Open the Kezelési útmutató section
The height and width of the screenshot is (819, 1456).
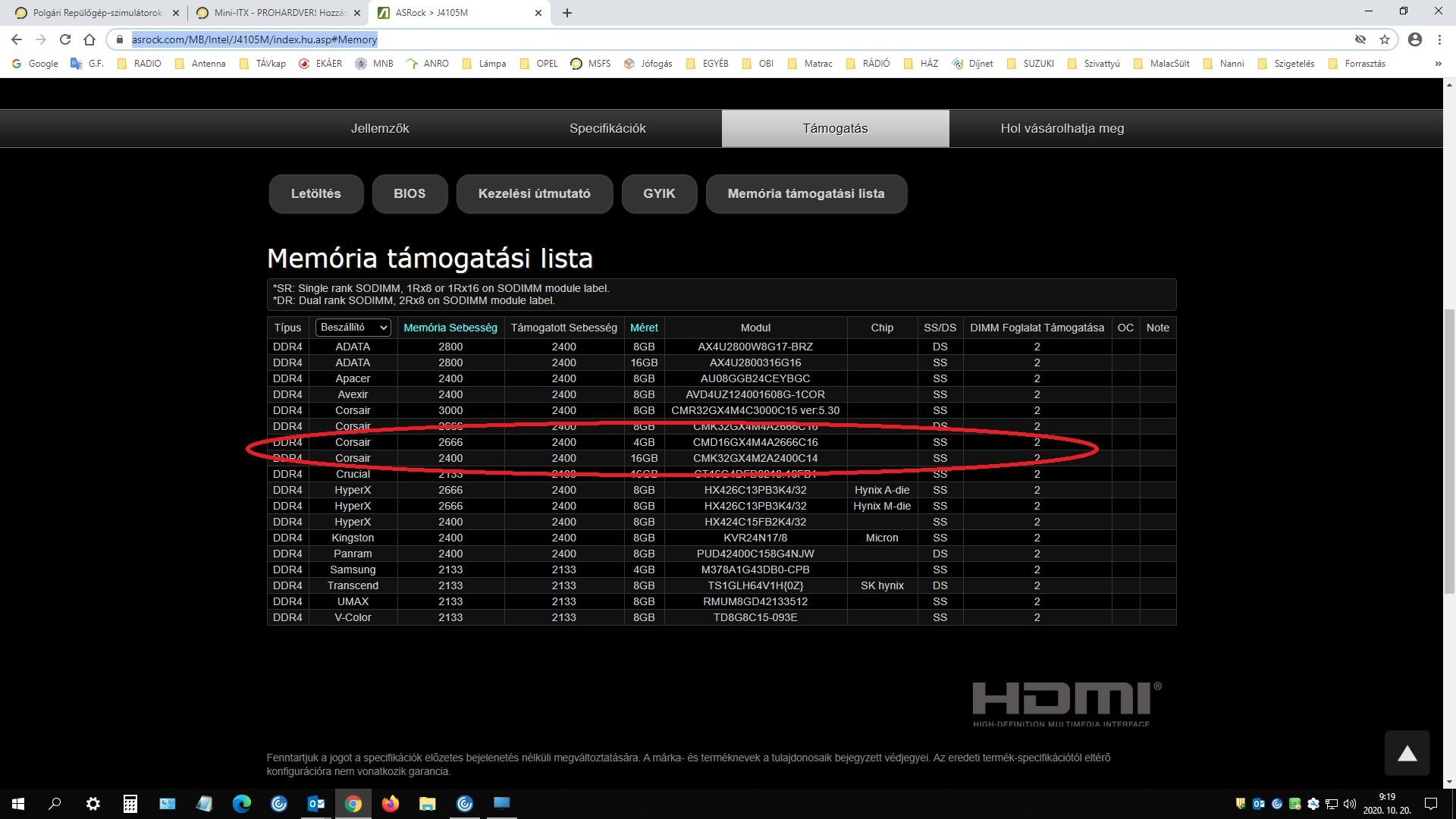coord(535,194)
